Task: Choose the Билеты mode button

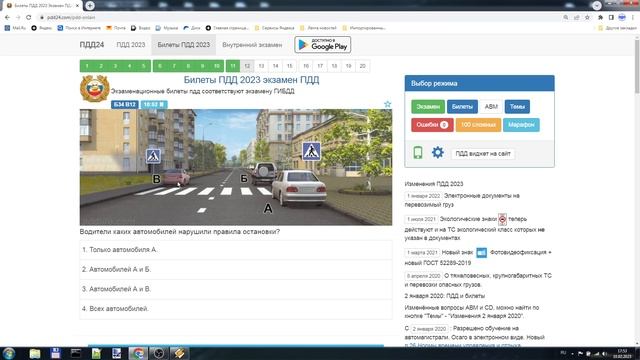Action: pyautogui.click(x=462, y=107)
